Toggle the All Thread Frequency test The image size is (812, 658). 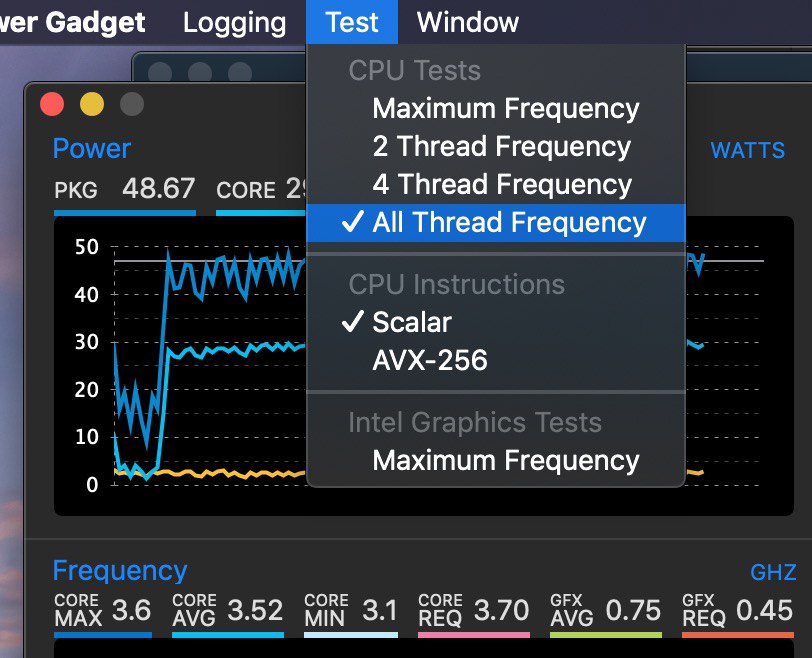coord(496,223)
